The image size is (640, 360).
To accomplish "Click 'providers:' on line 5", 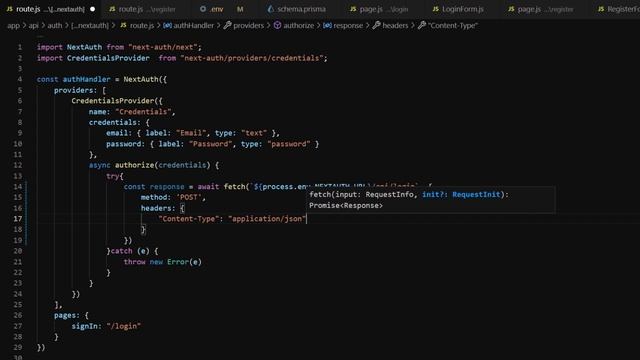I will (76, 90).
